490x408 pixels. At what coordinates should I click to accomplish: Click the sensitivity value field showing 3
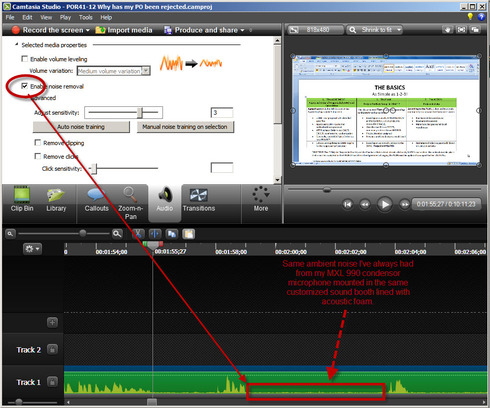(x=222, y=113)
